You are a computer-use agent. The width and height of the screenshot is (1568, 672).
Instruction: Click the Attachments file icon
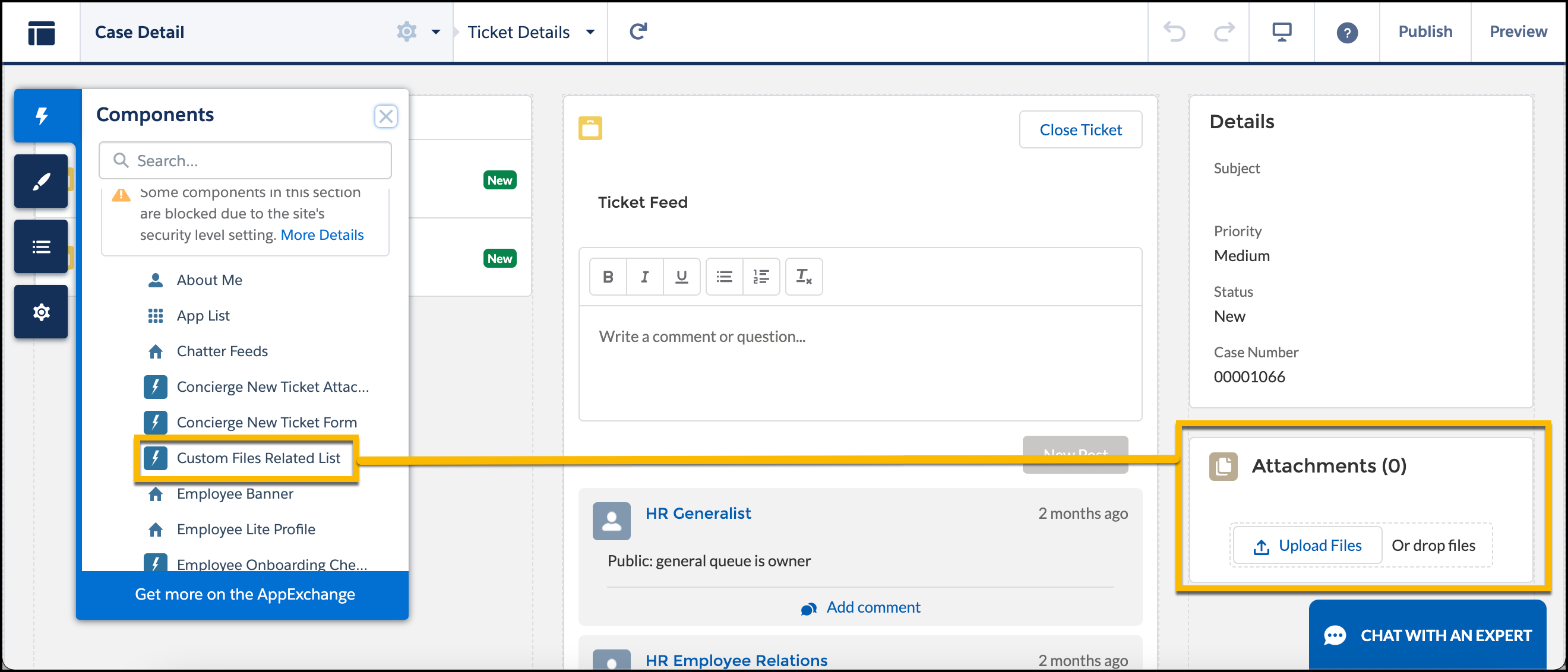point(1224,467)
